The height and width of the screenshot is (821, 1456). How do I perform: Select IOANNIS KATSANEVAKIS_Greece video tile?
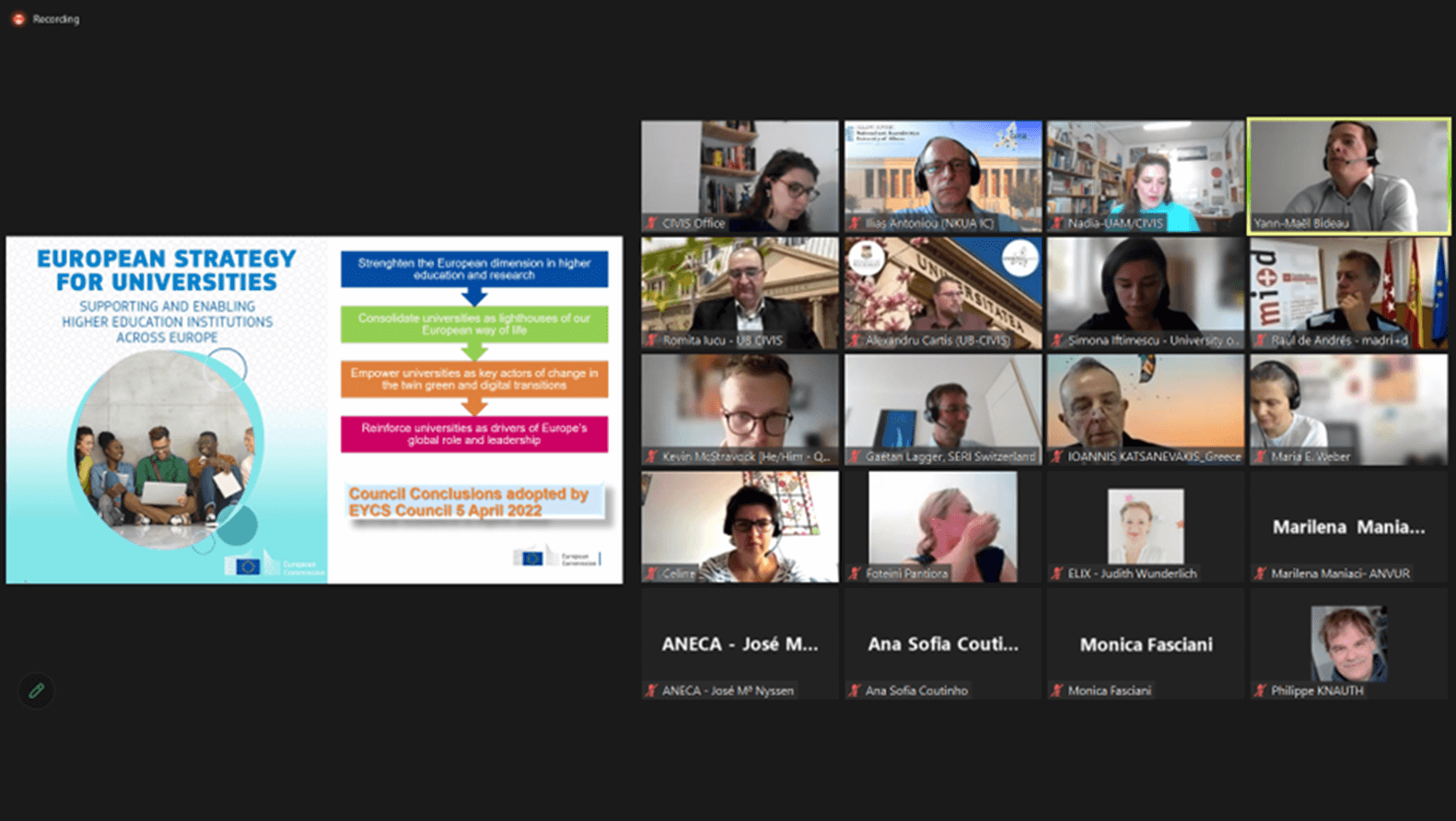1146,410
